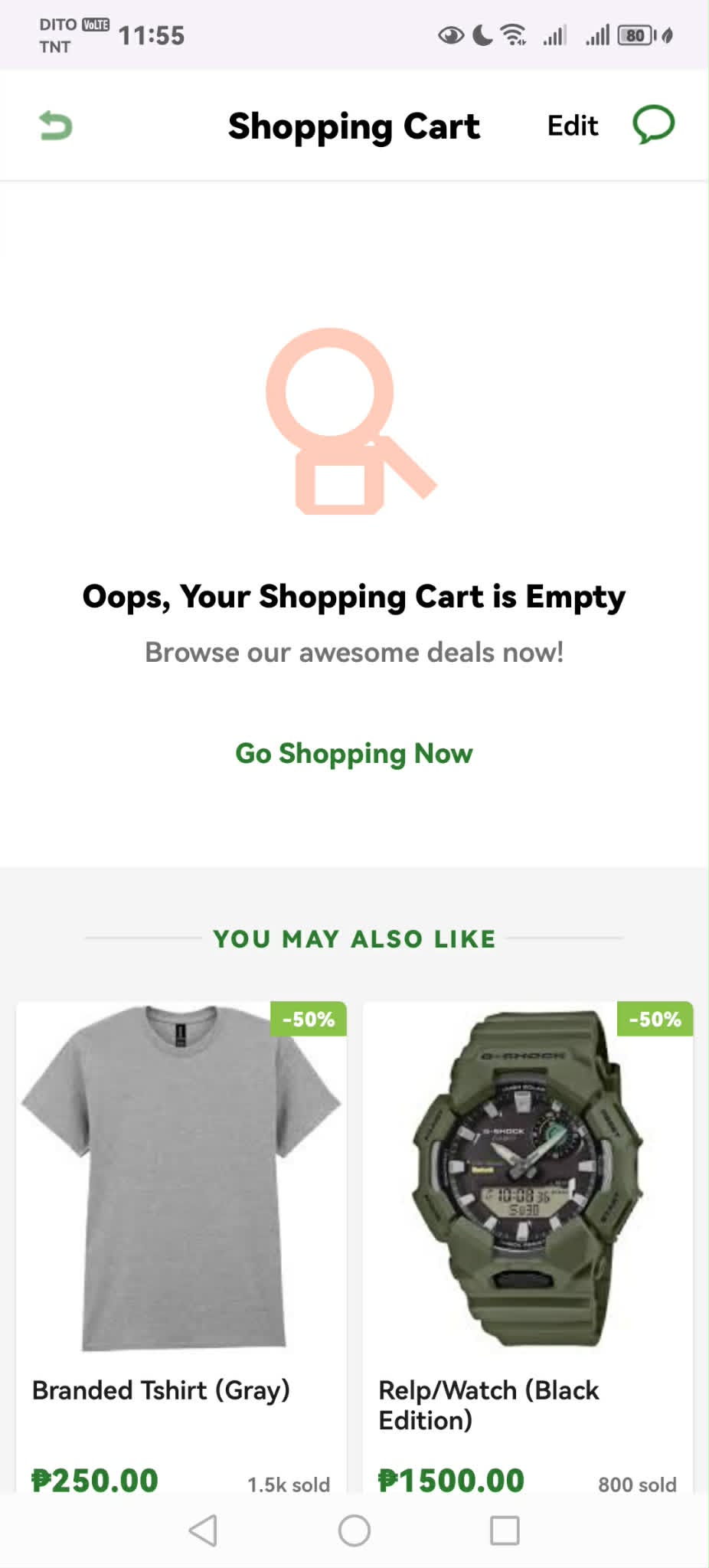709x1568 pixels.
Task: Tap the Shopping Cart page title
Action: click(354, 126)
